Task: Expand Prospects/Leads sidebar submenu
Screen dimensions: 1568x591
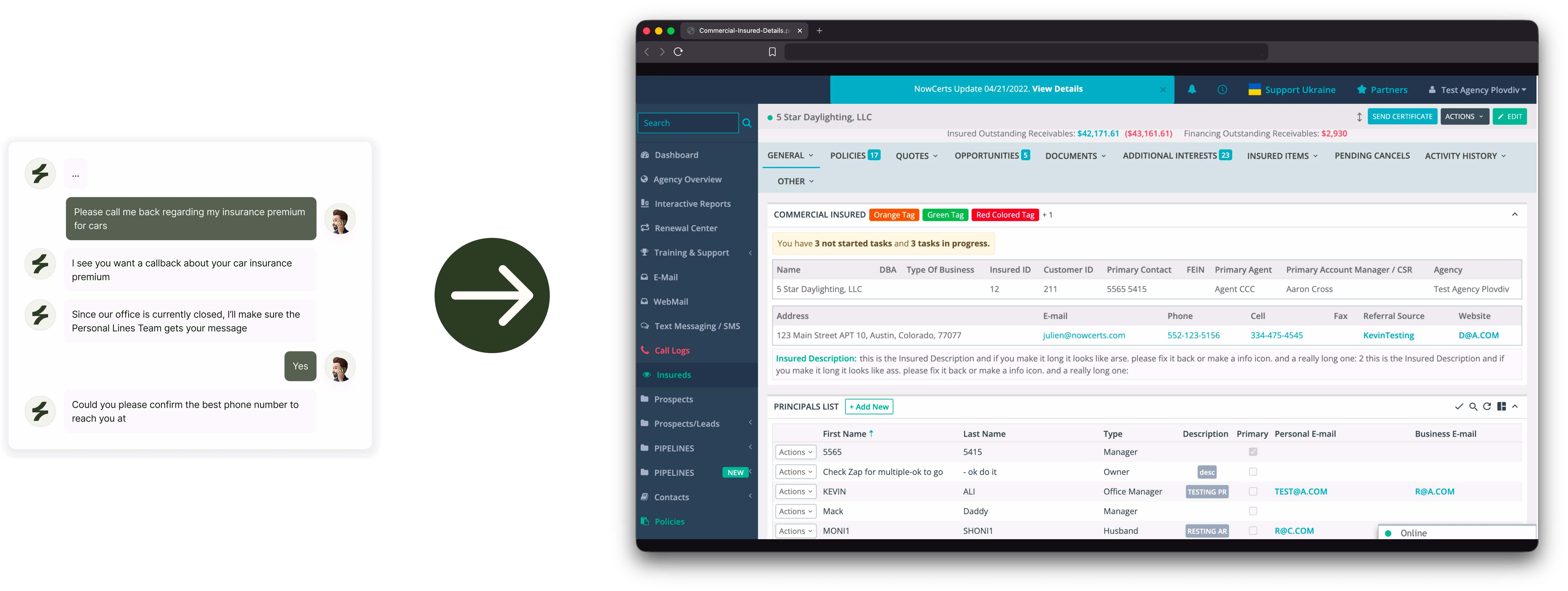Action: pyautogui.click(x=750, y=422)
